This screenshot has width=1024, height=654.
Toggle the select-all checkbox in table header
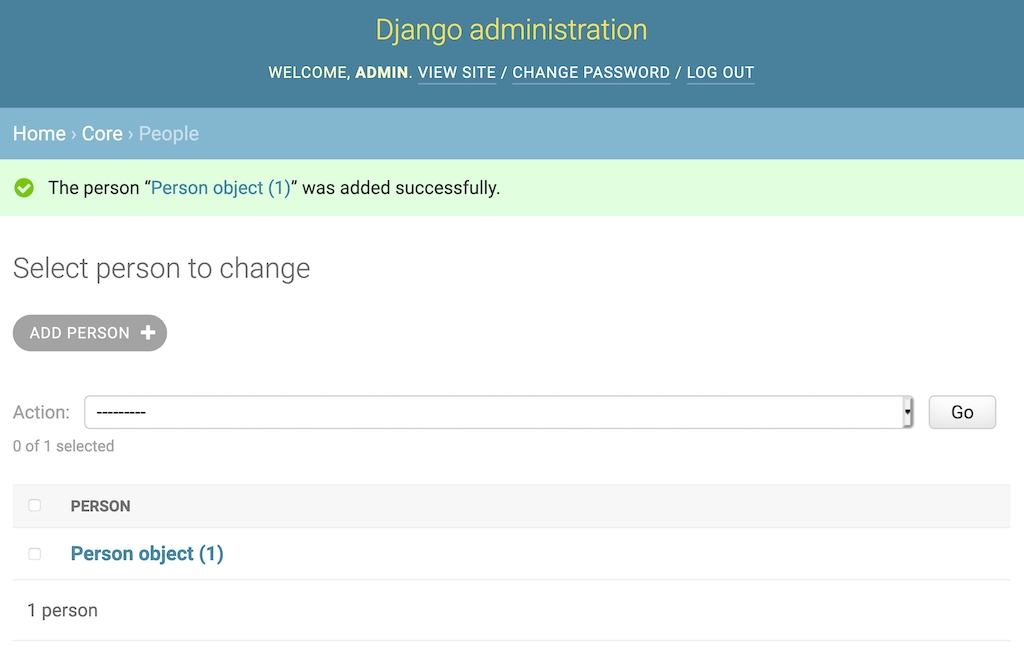point(35,506)
